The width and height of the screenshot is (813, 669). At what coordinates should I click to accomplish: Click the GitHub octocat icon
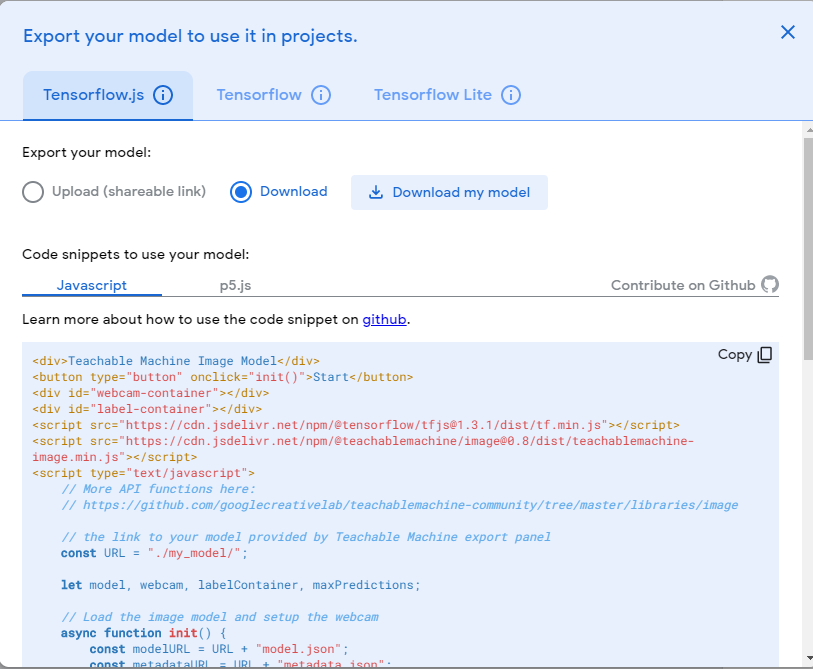click(x=770, y=284)
